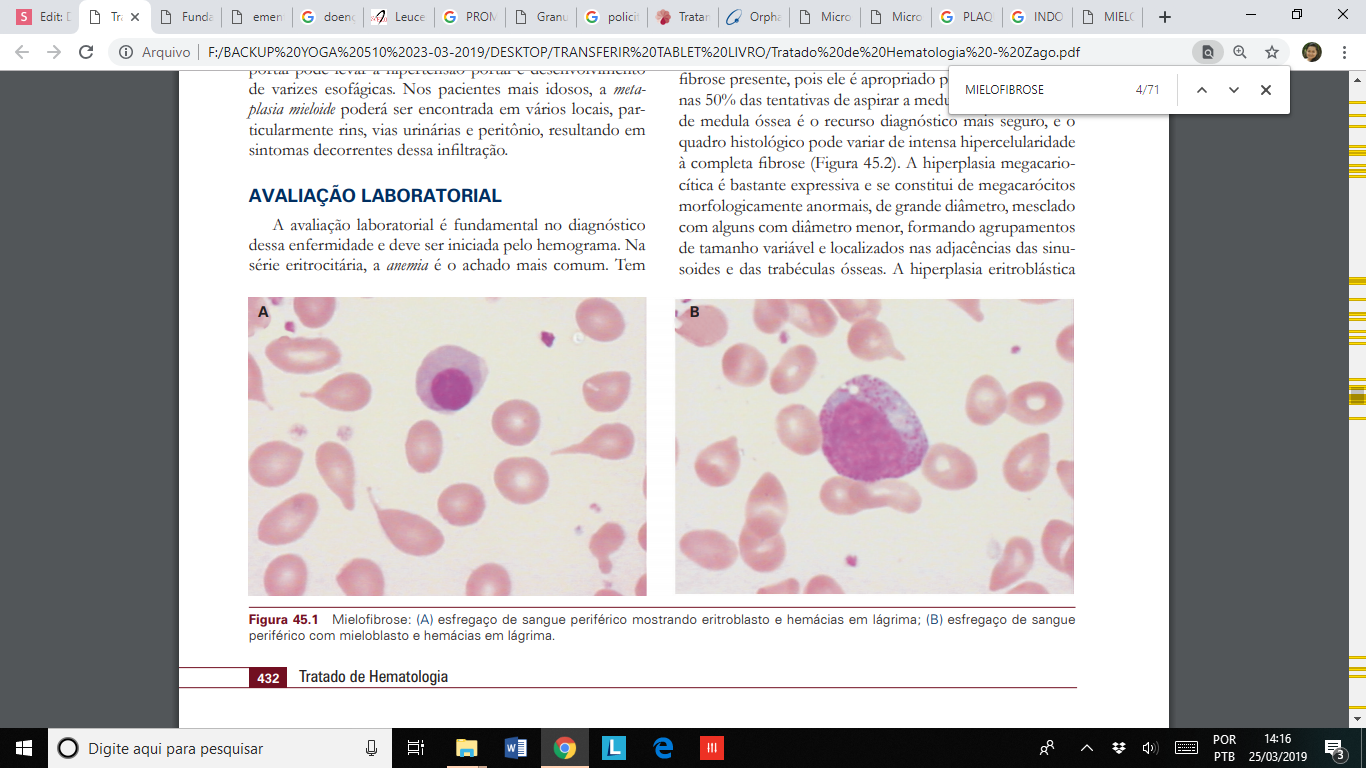Reload the PDF page
This screenshot has width=1366, height=768.
[x=86, y=52]
